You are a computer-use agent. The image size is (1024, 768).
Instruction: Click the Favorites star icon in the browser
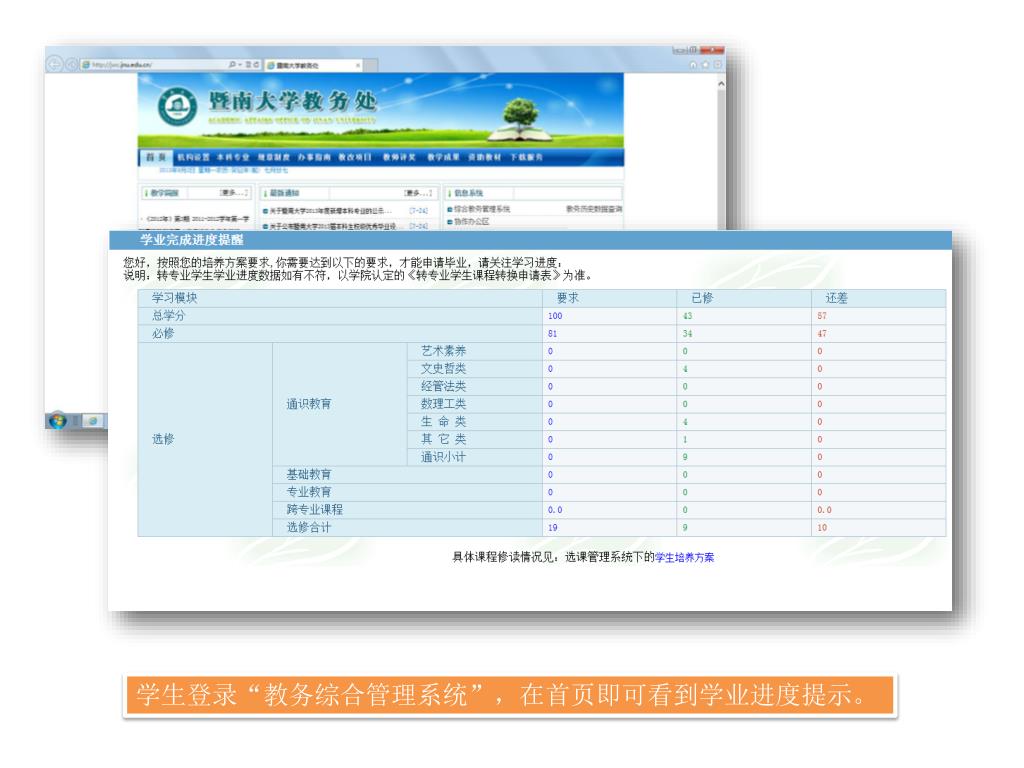(705, 65)
